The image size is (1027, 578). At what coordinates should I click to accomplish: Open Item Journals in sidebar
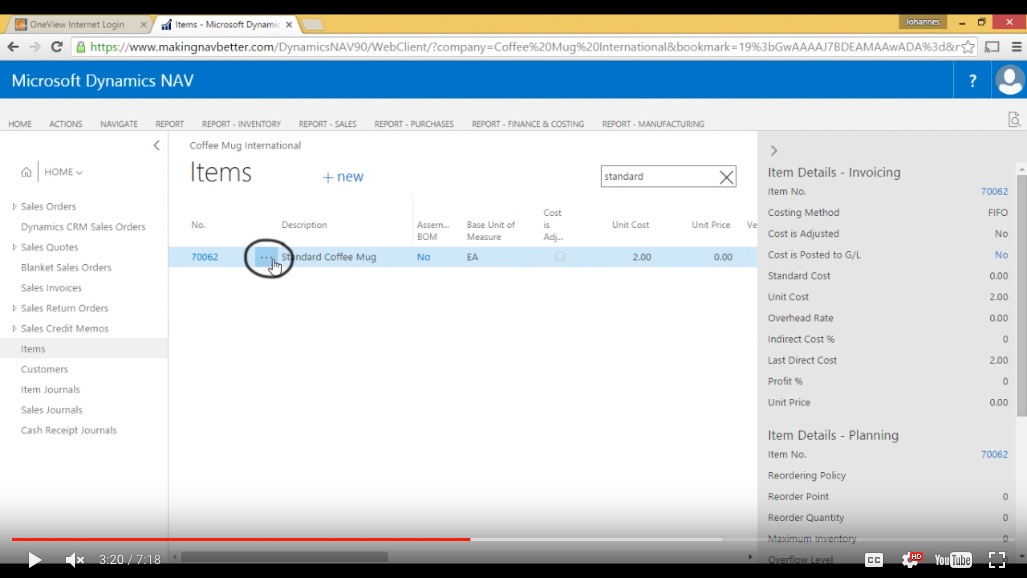(50, 389)
